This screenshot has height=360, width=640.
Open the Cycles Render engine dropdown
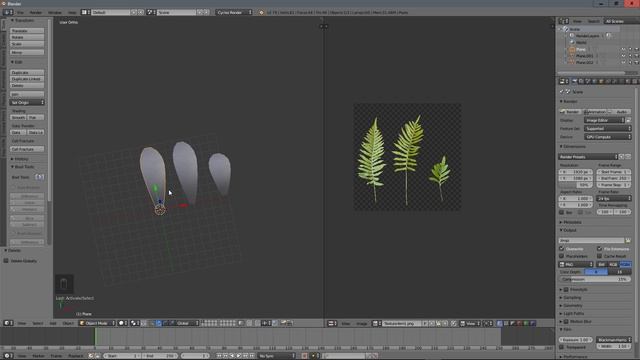pos(234,12)
